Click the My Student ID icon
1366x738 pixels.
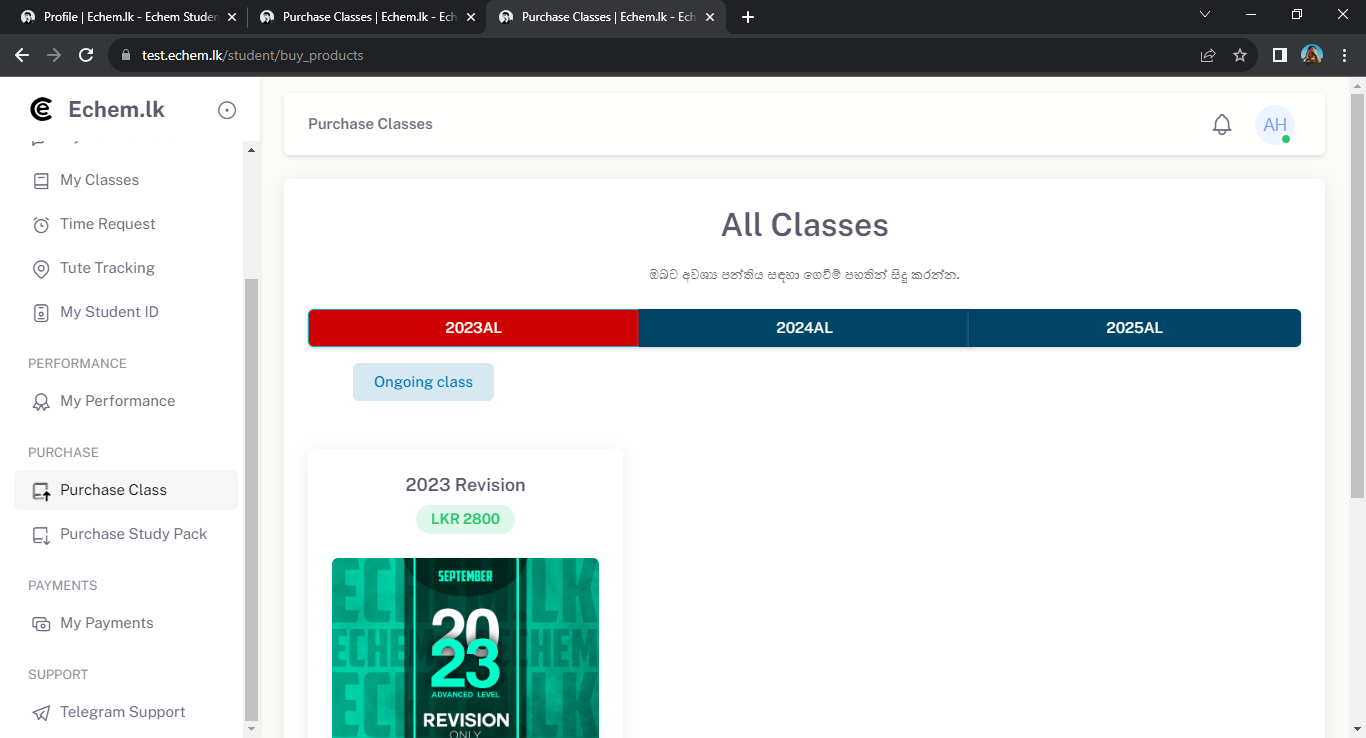pos(41,313)
